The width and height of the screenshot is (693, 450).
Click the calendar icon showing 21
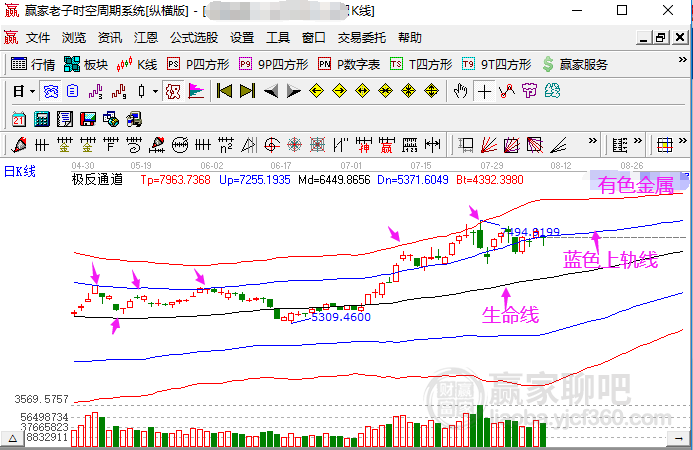click(x=19, y=119)
